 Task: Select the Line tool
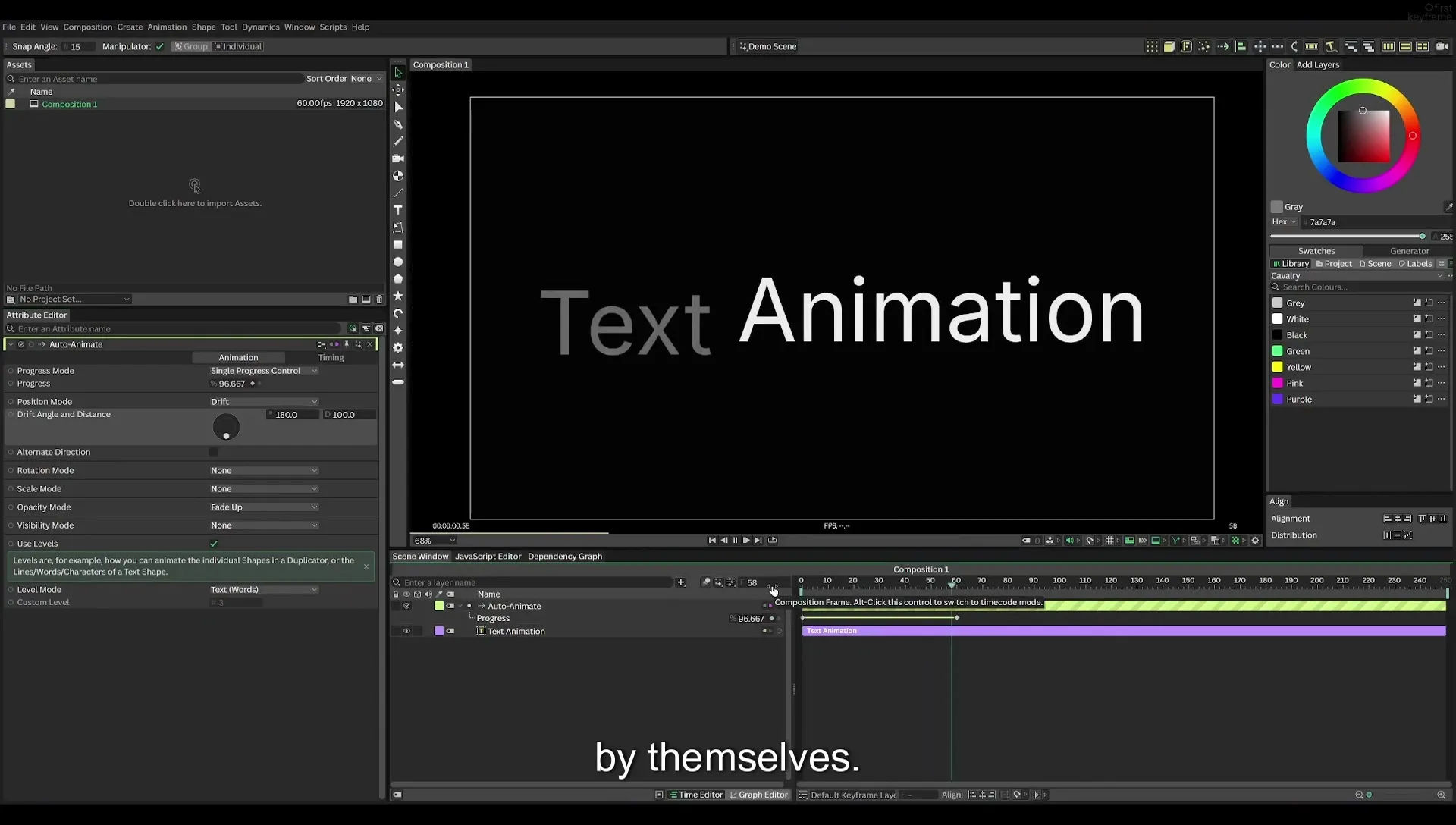[x=397, y=193]
